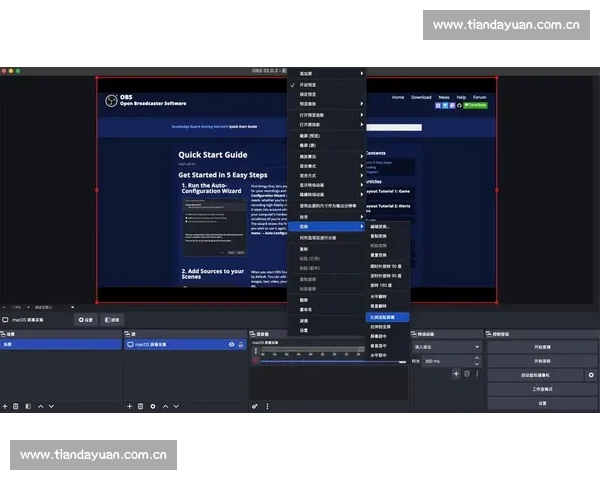Toggle the lock on macOS 屏幕采集 source
The width and height of the screenshot is (600, 480).
241,344
